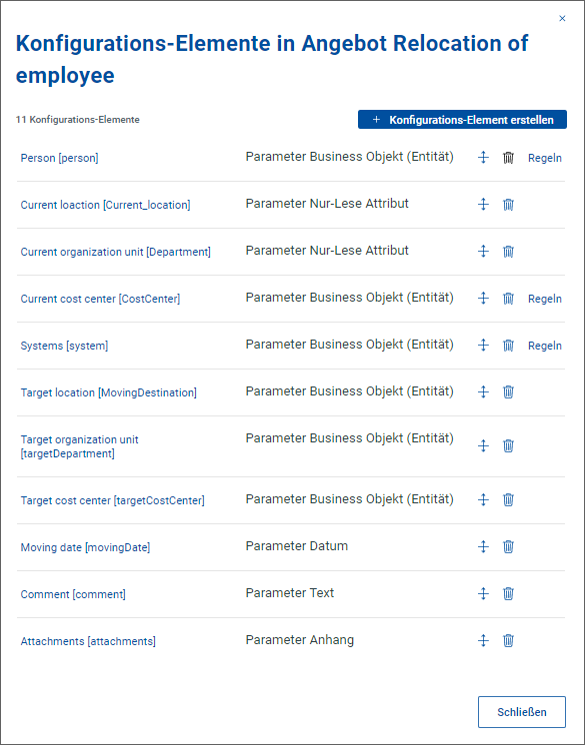The width and height of the screenshot is (585, 745).
Task: Click move icon for Moving date row
Action: click(x=483, y=546)
